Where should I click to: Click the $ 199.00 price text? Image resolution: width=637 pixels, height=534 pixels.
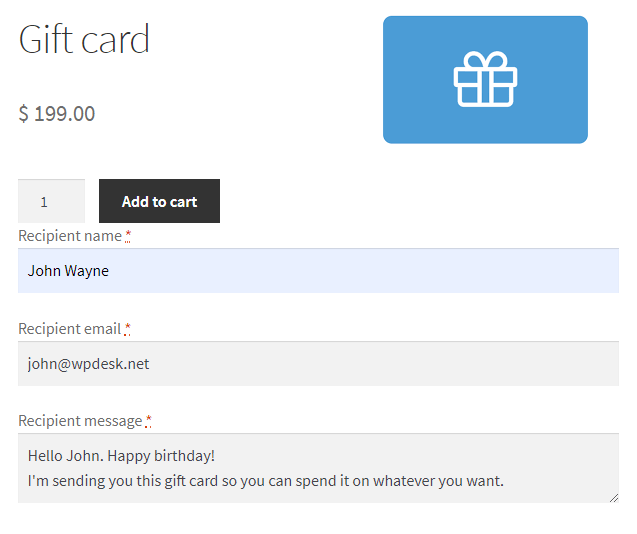click(x=56, y=113)
